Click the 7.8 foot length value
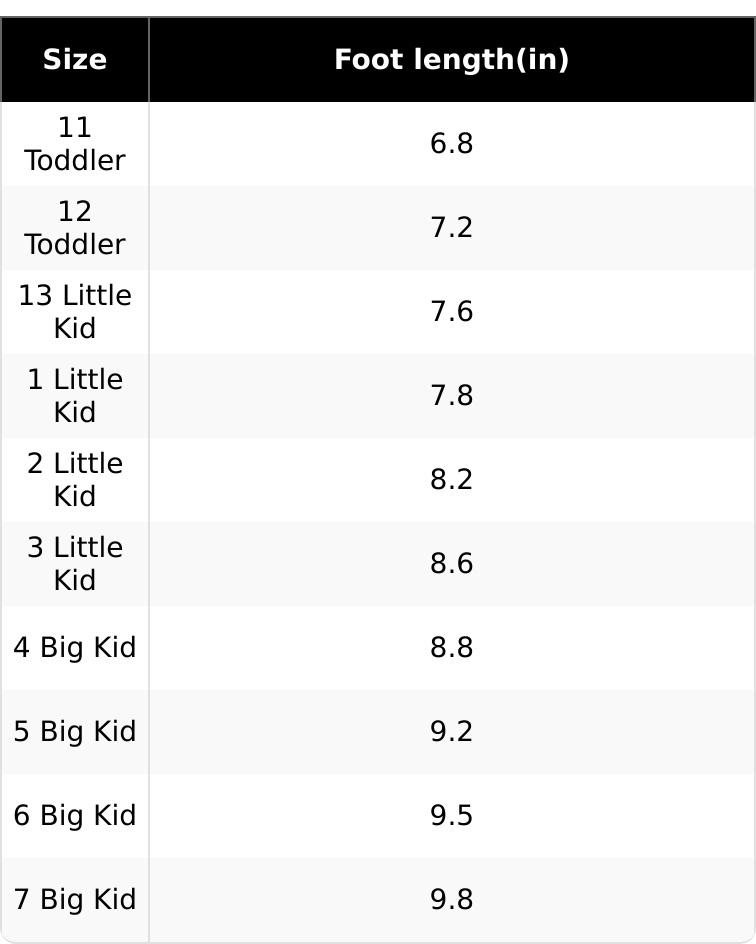756x944 pixels. 451,396
